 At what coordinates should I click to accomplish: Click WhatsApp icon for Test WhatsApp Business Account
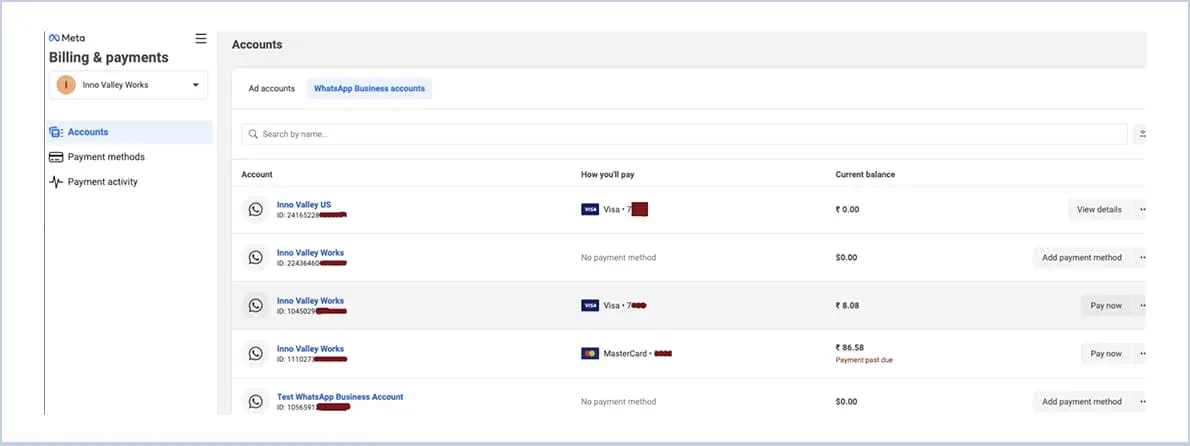point(256,401)
